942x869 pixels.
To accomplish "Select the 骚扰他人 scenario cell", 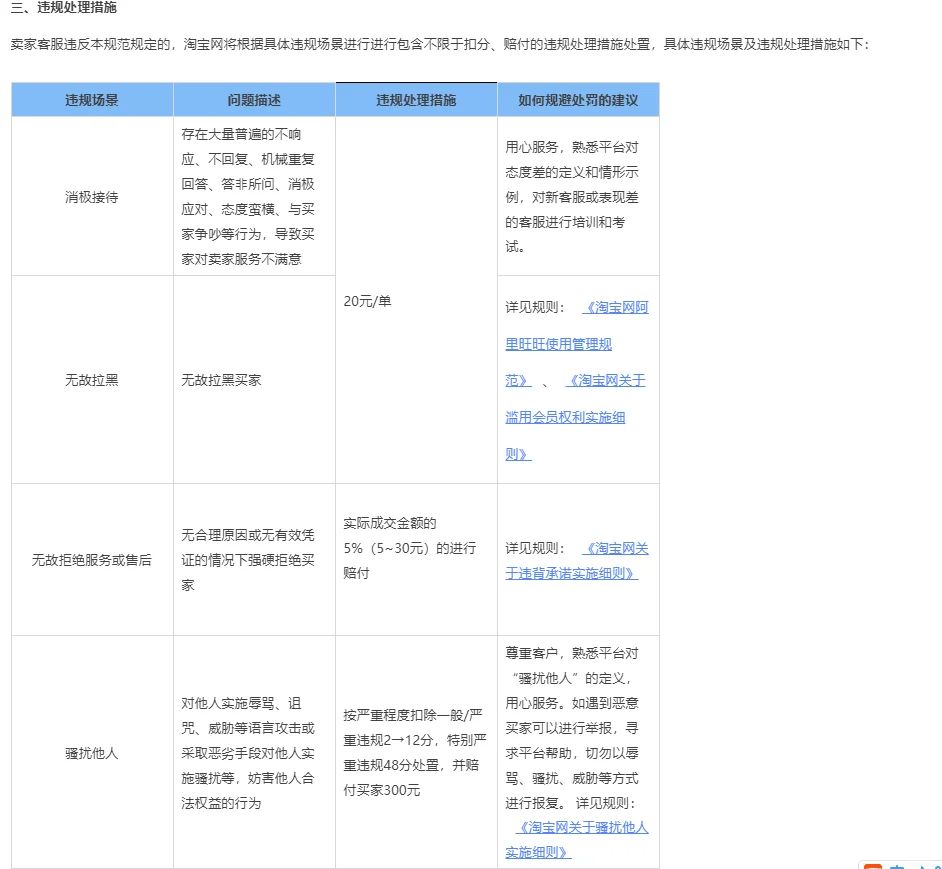I will pyautogui.click(x=92, y=752).
